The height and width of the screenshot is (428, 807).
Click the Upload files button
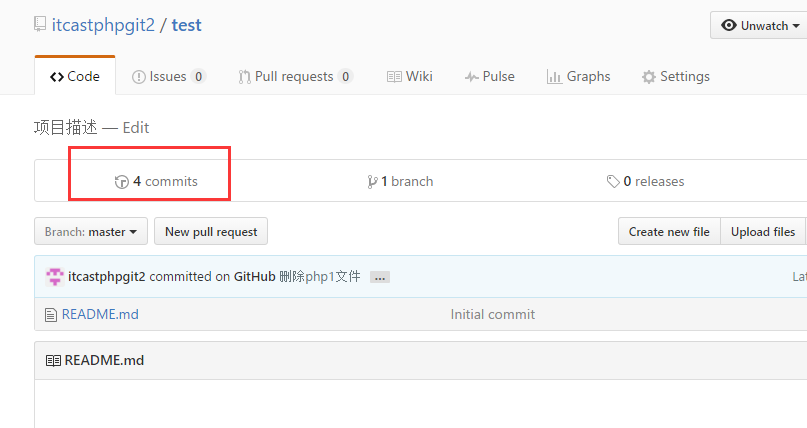click(763, 231)
